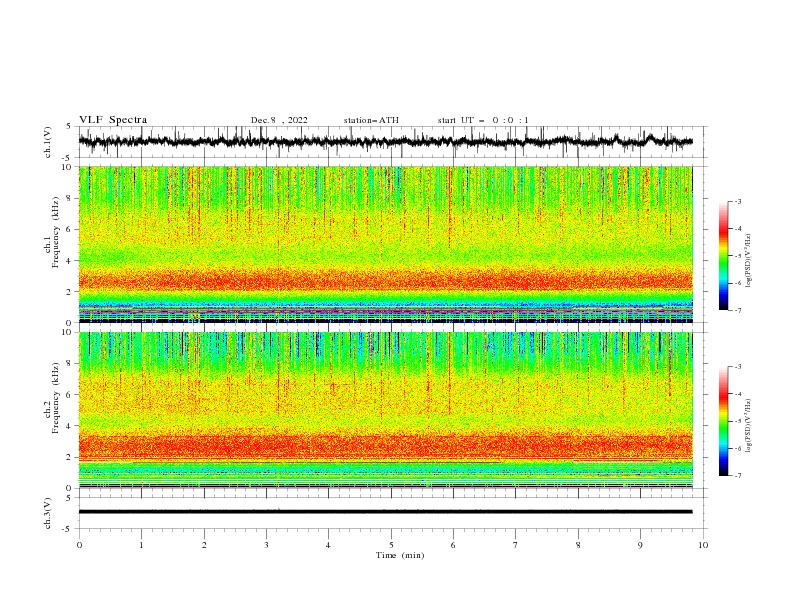The width and height of the screenshot is (792, 612).
Task: Select the date label "Dec. 8 , 2022"
Action: (x=279, y=120)
